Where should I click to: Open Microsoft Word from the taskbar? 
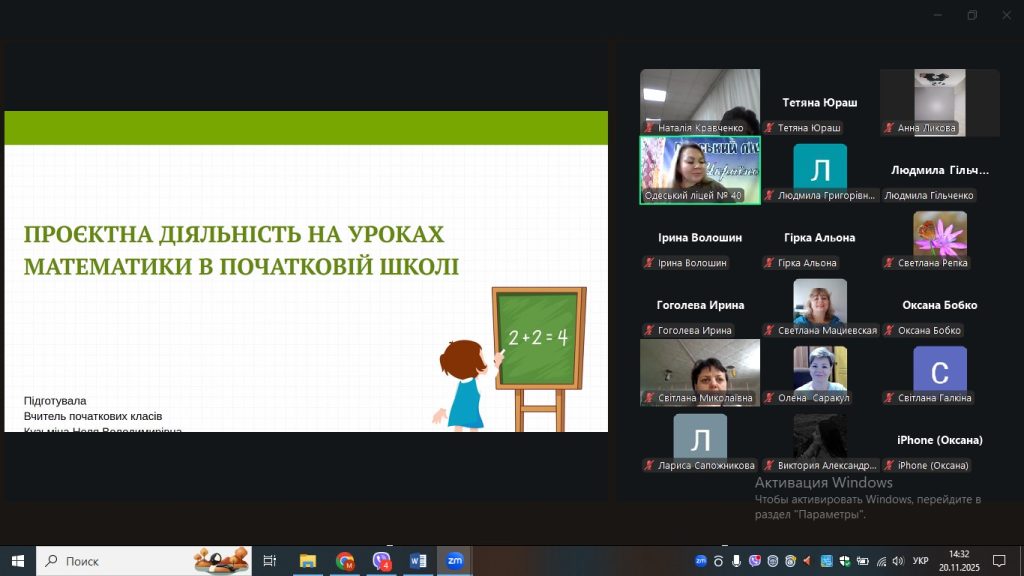tap(417, 561)
